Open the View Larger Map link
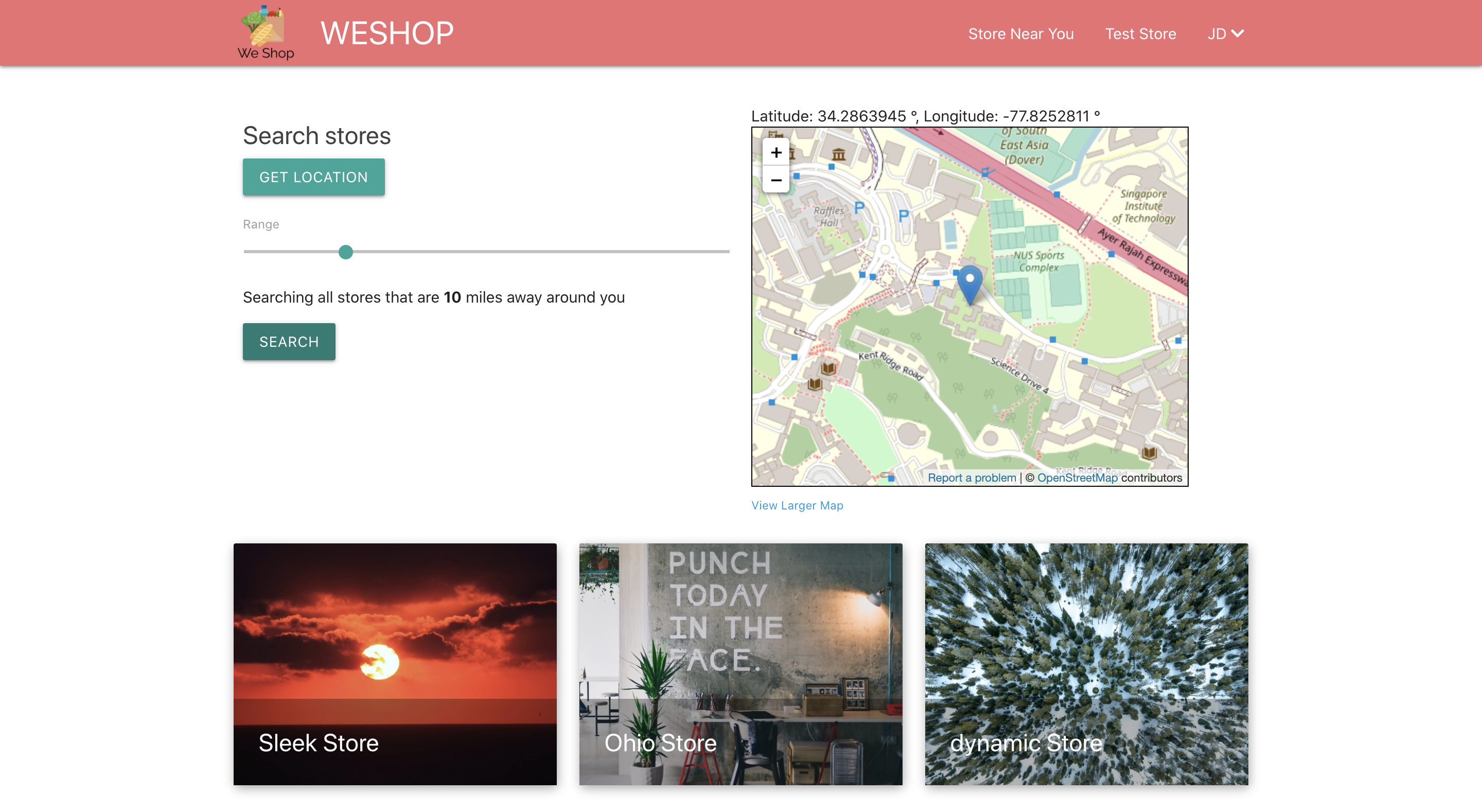1482x812 pixels. point(797,505)
